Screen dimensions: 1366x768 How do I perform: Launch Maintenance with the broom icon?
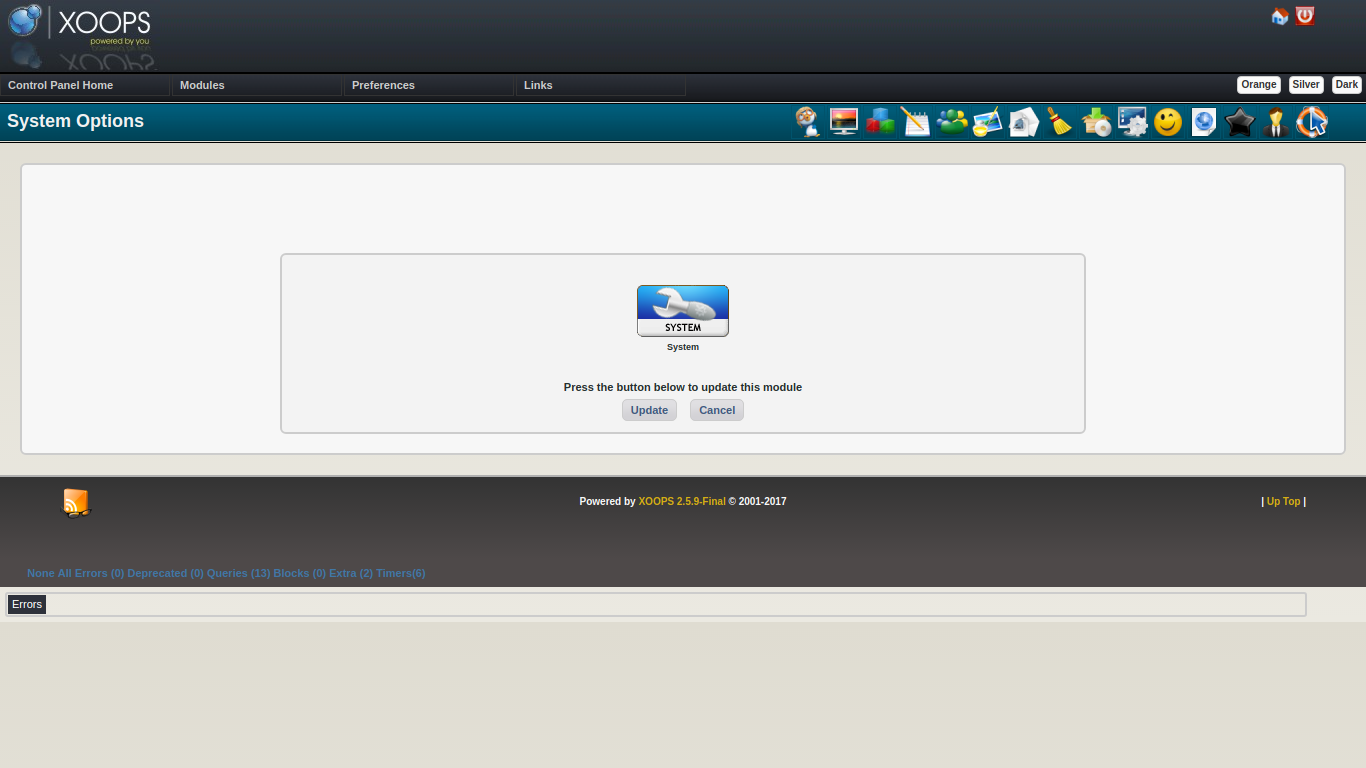pyautogui.click(x=1060, y=122)
